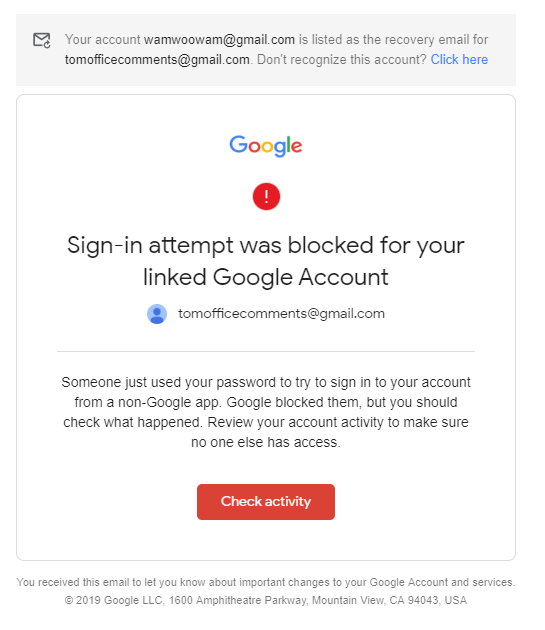Click the colorful Google logo
Viewport: 545px width, 630px height.
pyautogui.click(x=266, y=145)
